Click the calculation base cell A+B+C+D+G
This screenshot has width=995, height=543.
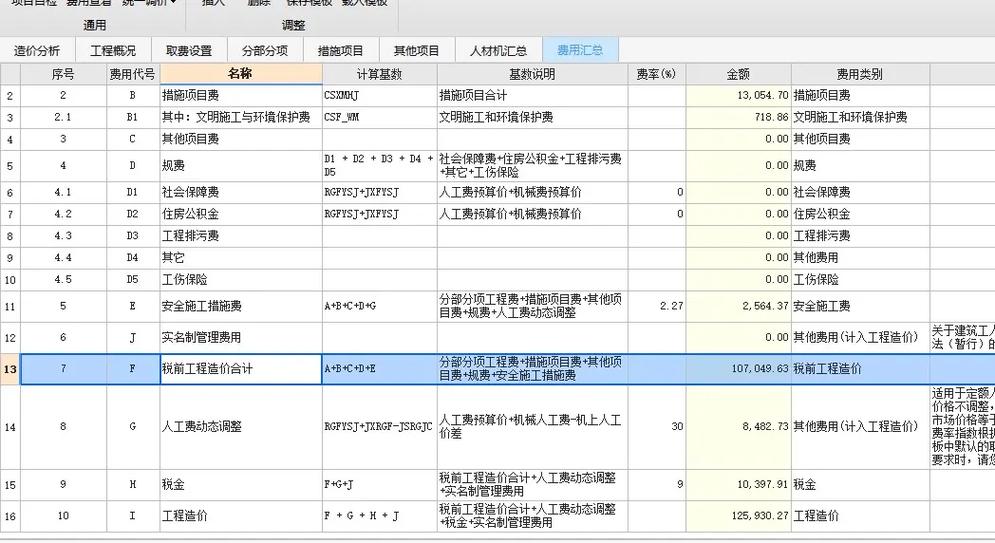coord(379,306)
